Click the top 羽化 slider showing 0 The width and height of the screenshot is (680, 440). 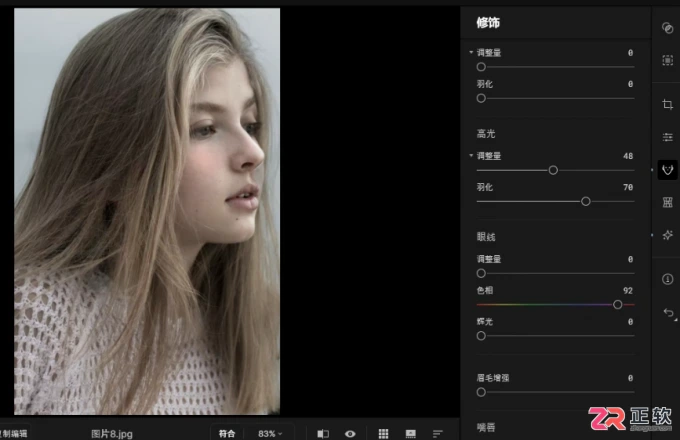[x=556, y=98]
